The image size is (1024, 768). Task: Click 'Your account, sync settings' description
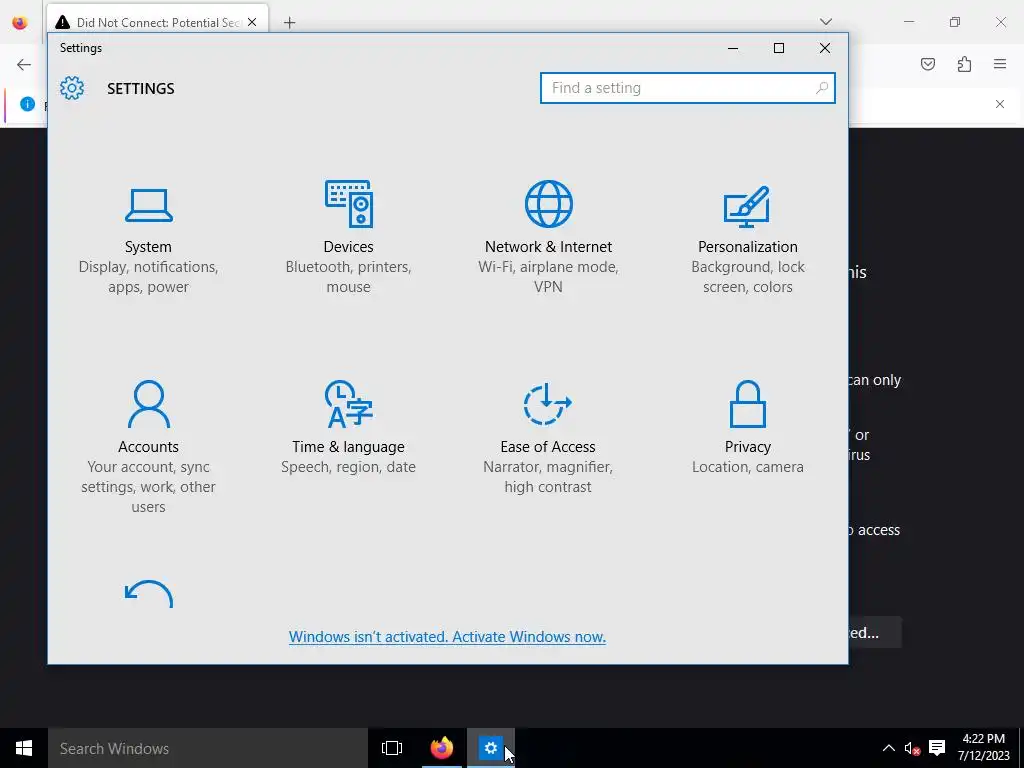point(148,487)
